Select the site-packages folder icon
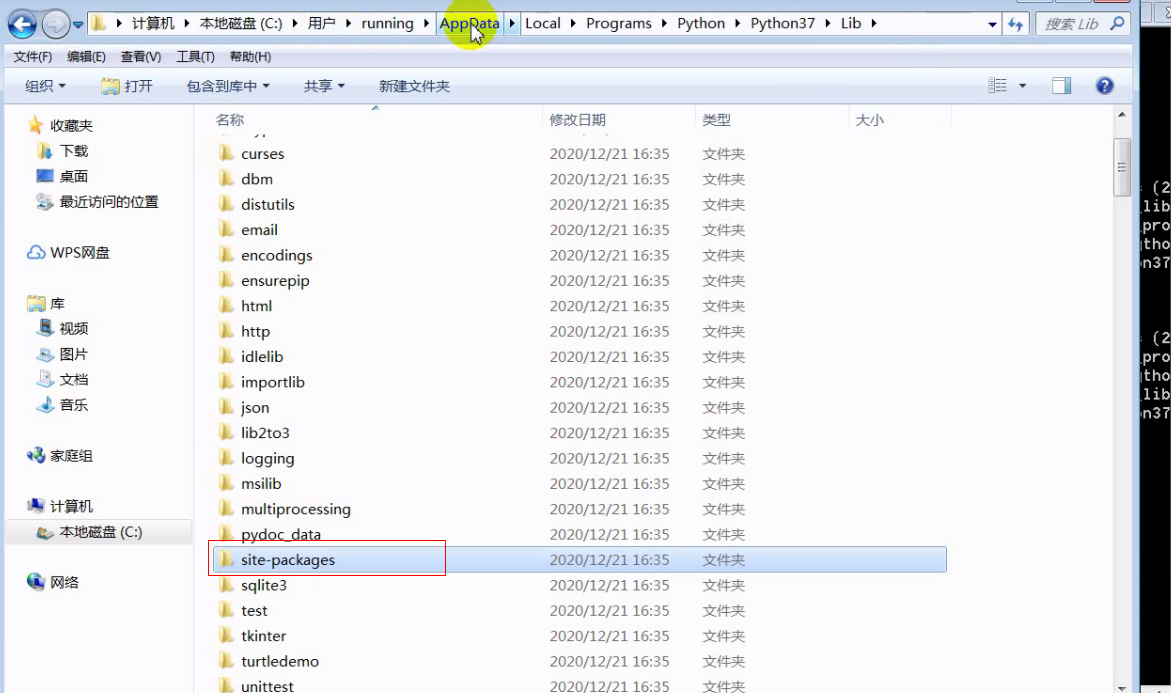The width and height of the screenshot is (1171, 693). (x=226, y=559)
